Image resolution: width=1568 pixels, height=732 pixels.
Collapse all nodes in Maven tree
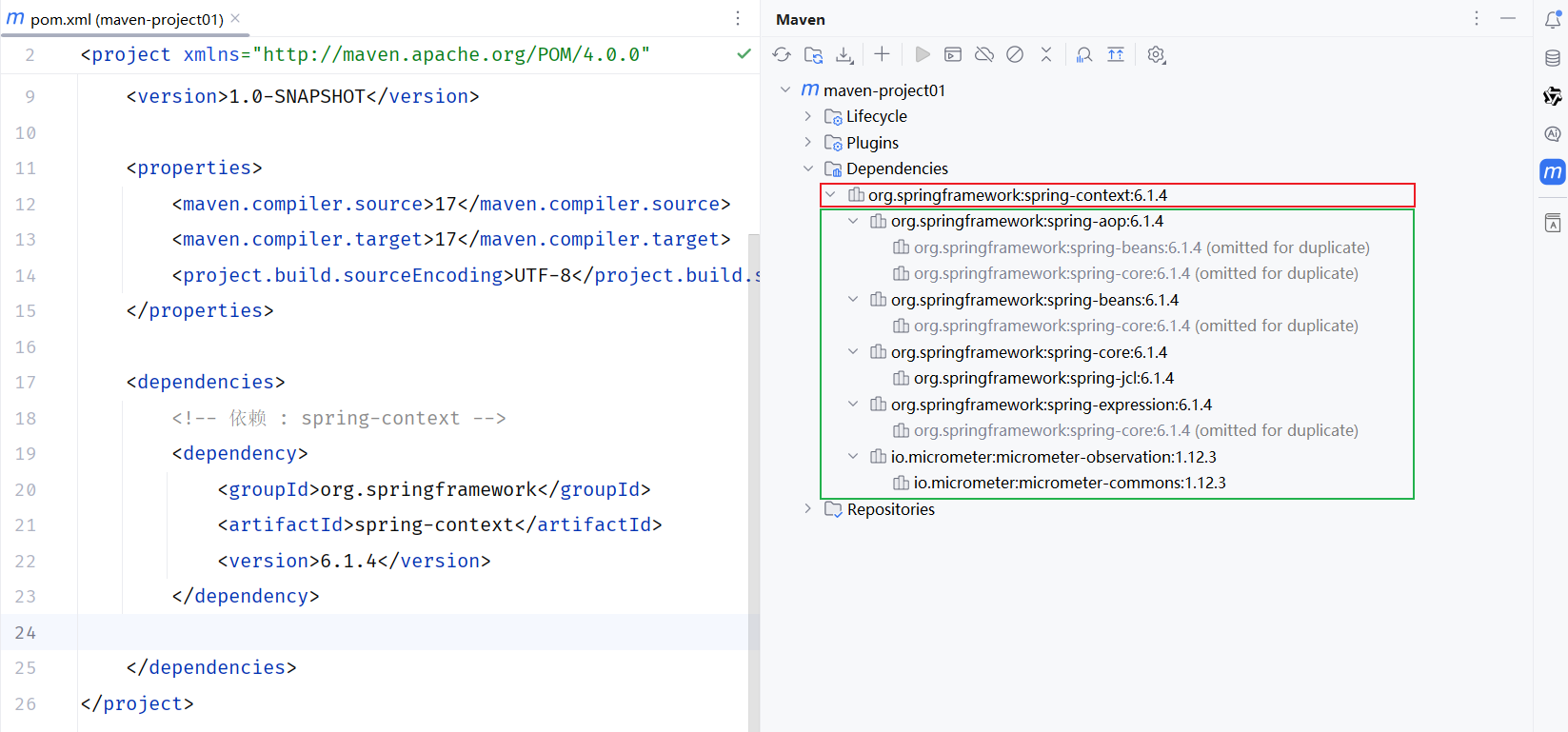pyautogui.click(x=1046, y=54)
